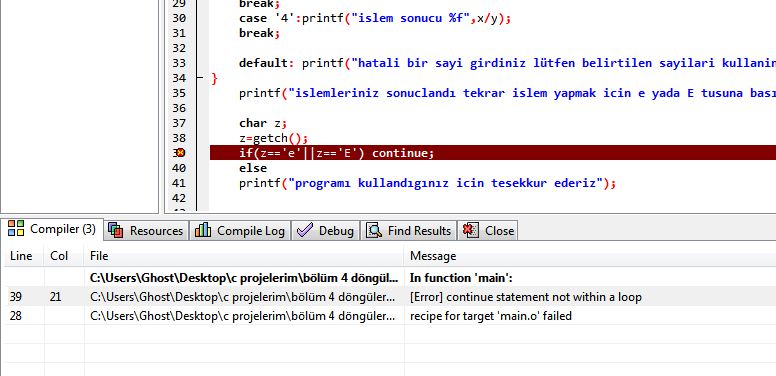Click the Col column header
Image resolution: width=776 pixels, height=376 pixels.
59,256
